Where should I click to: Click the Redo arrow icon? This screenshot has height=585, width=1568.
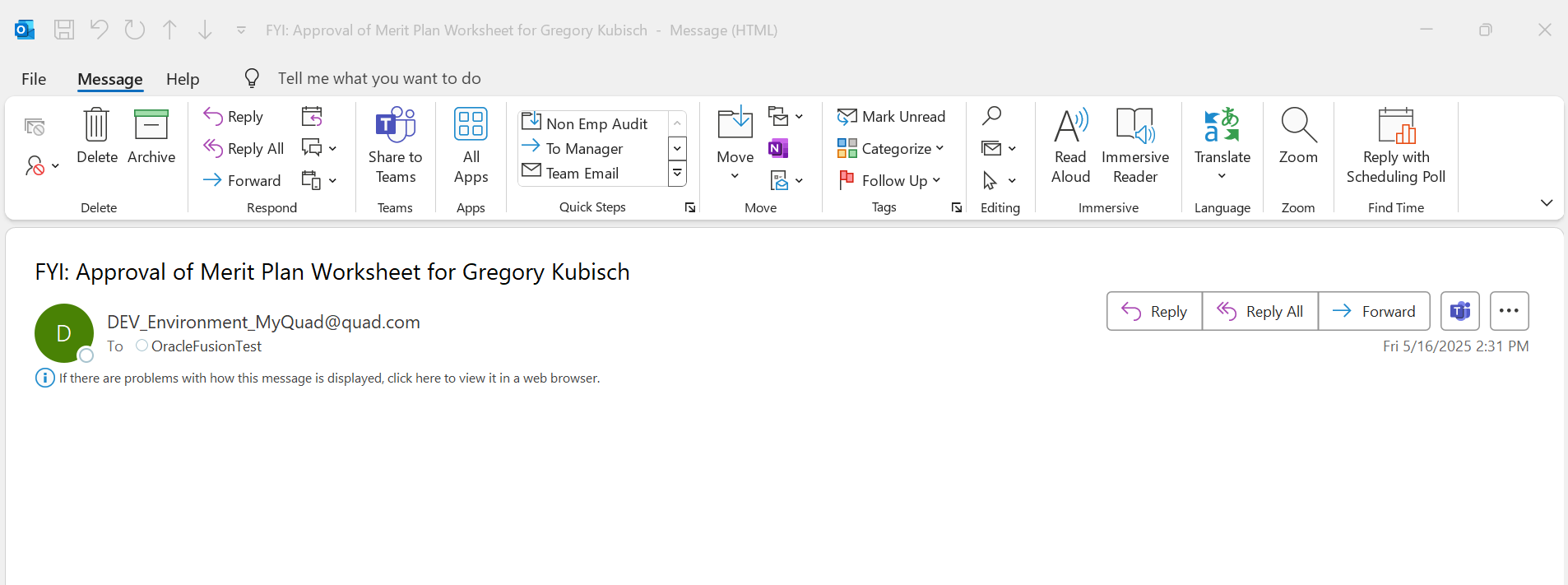click(x=135, y=30)
